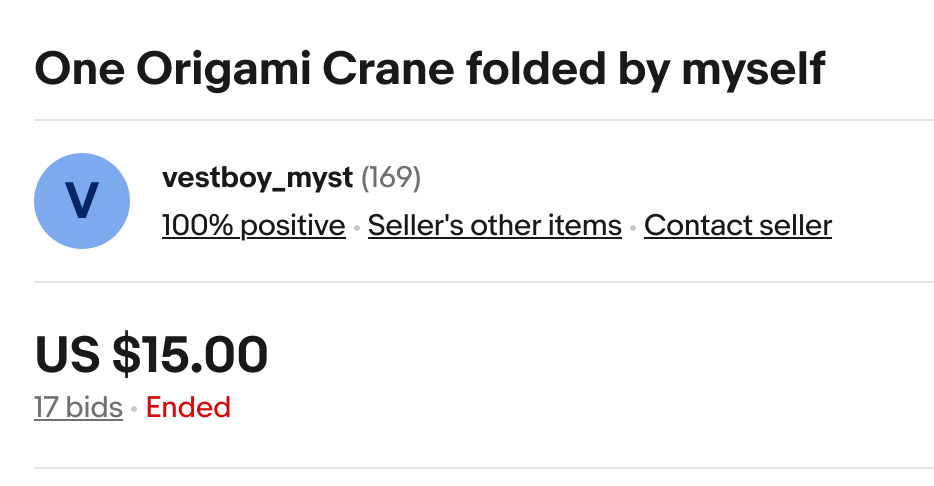This screenshot has width=934, height=486.
Task: Open the 100% positive feedback link
Action: (253, 226)
